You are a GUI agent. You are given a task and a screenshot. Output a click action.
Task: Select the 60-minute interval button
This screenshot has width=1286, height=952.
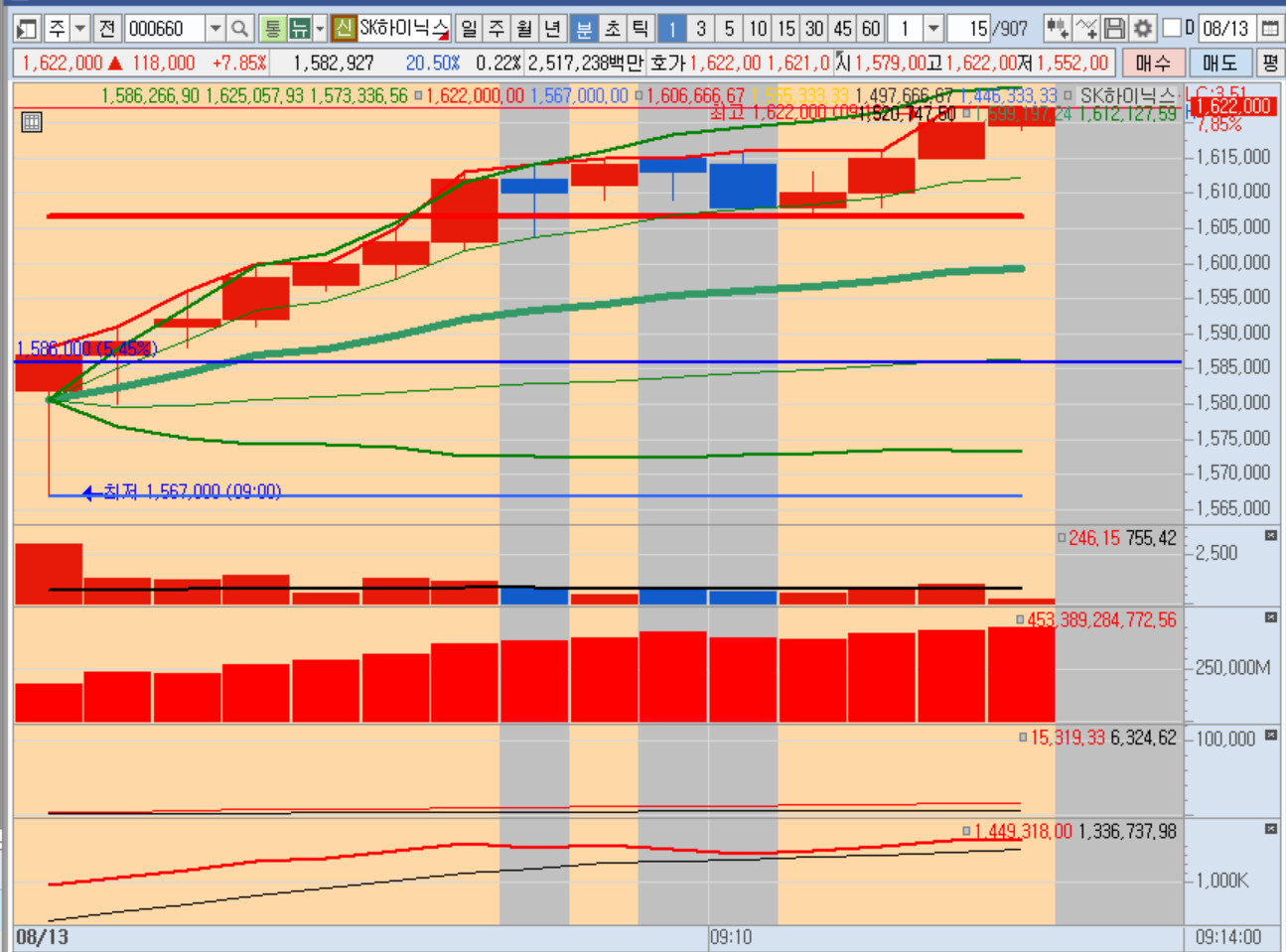871,29
